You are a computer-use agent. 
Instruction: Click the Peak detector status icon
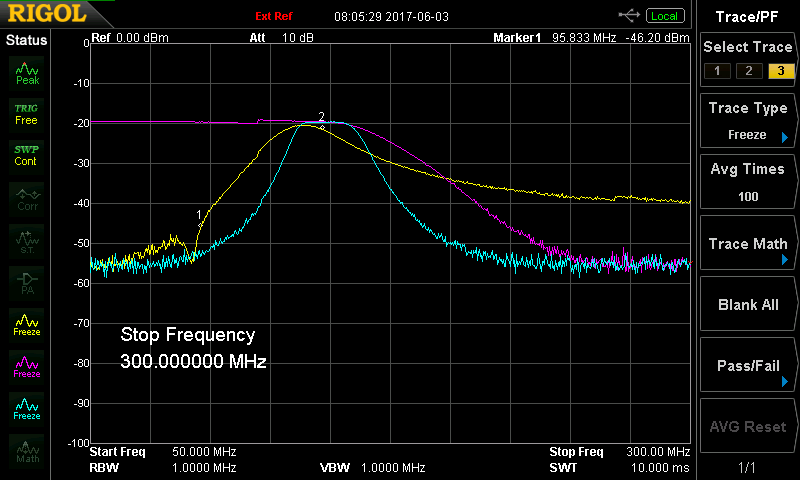pyautogui.click(x=27, y=74)
